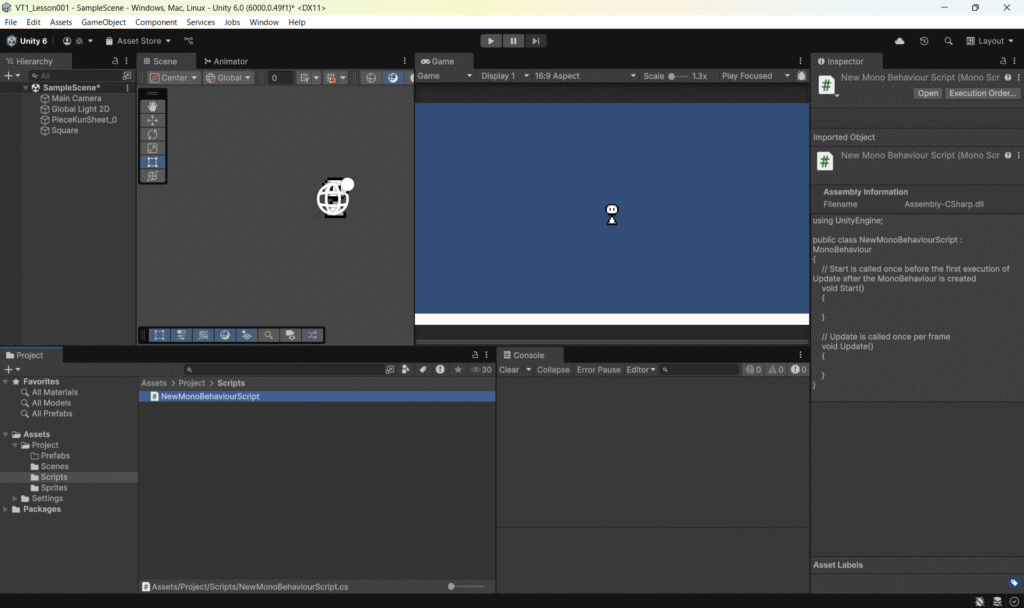Click the Game view gizmos bug icon
1024x608 pixels.
click(x=801, y=76)
